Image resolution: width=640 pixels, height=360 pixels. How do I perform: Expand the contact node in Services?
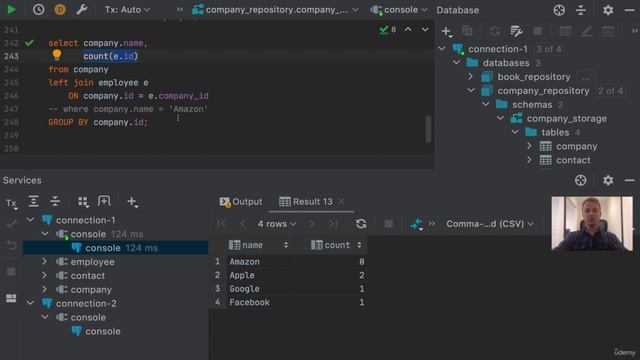click(44, 276)
